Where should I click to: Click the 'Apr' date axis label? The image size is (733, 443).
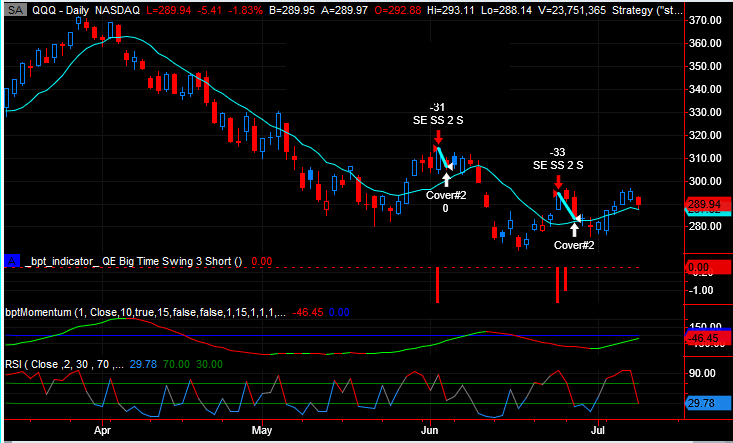pos(102,430)
